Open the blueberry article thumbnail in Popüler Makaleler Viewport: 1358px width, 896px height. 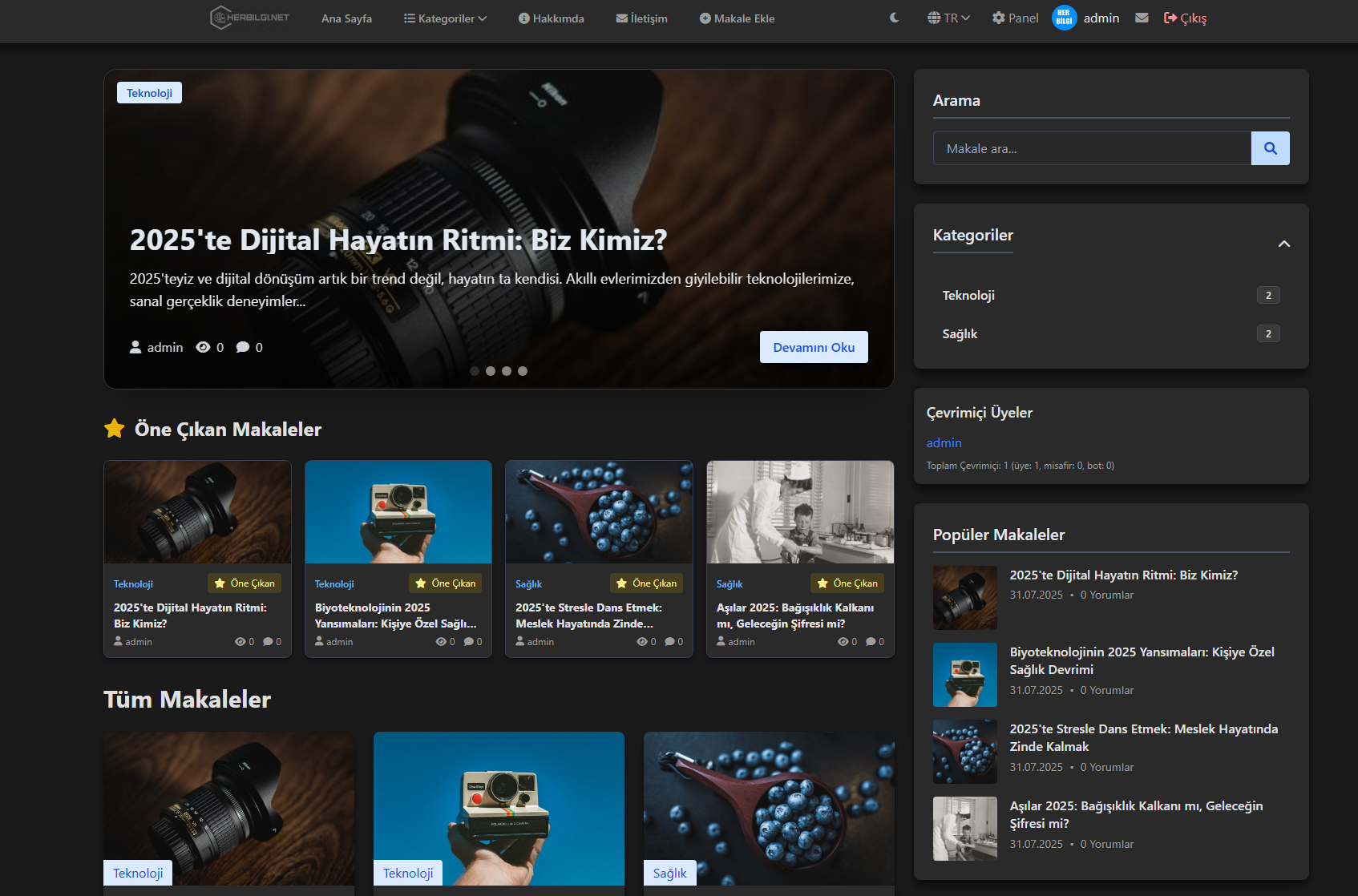pos(964,752)
